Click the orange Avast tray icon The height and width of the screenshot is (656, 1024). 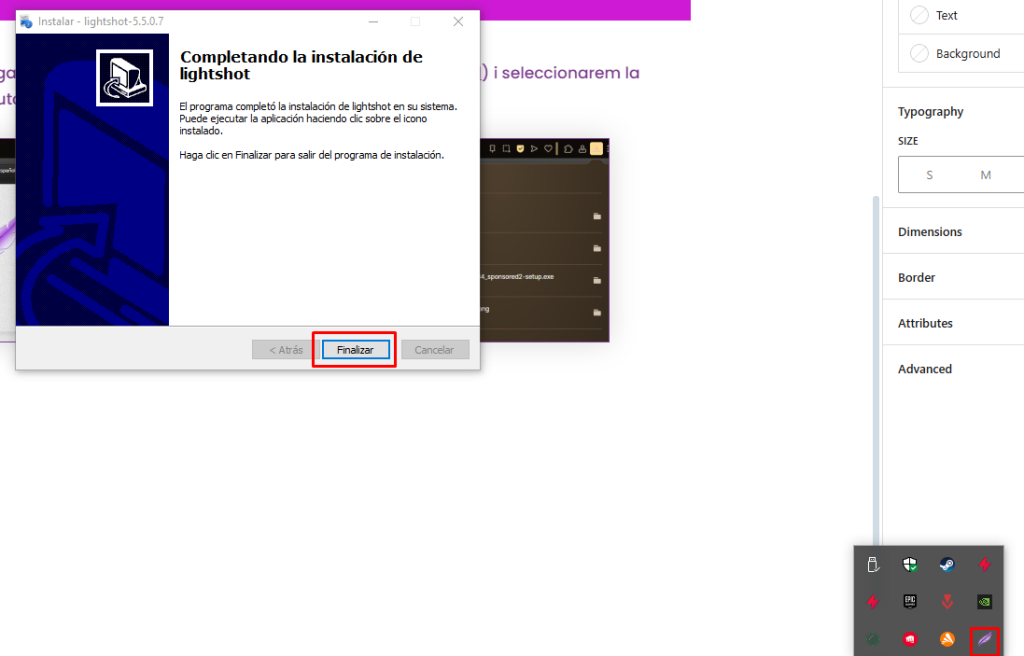coord(946,638)
